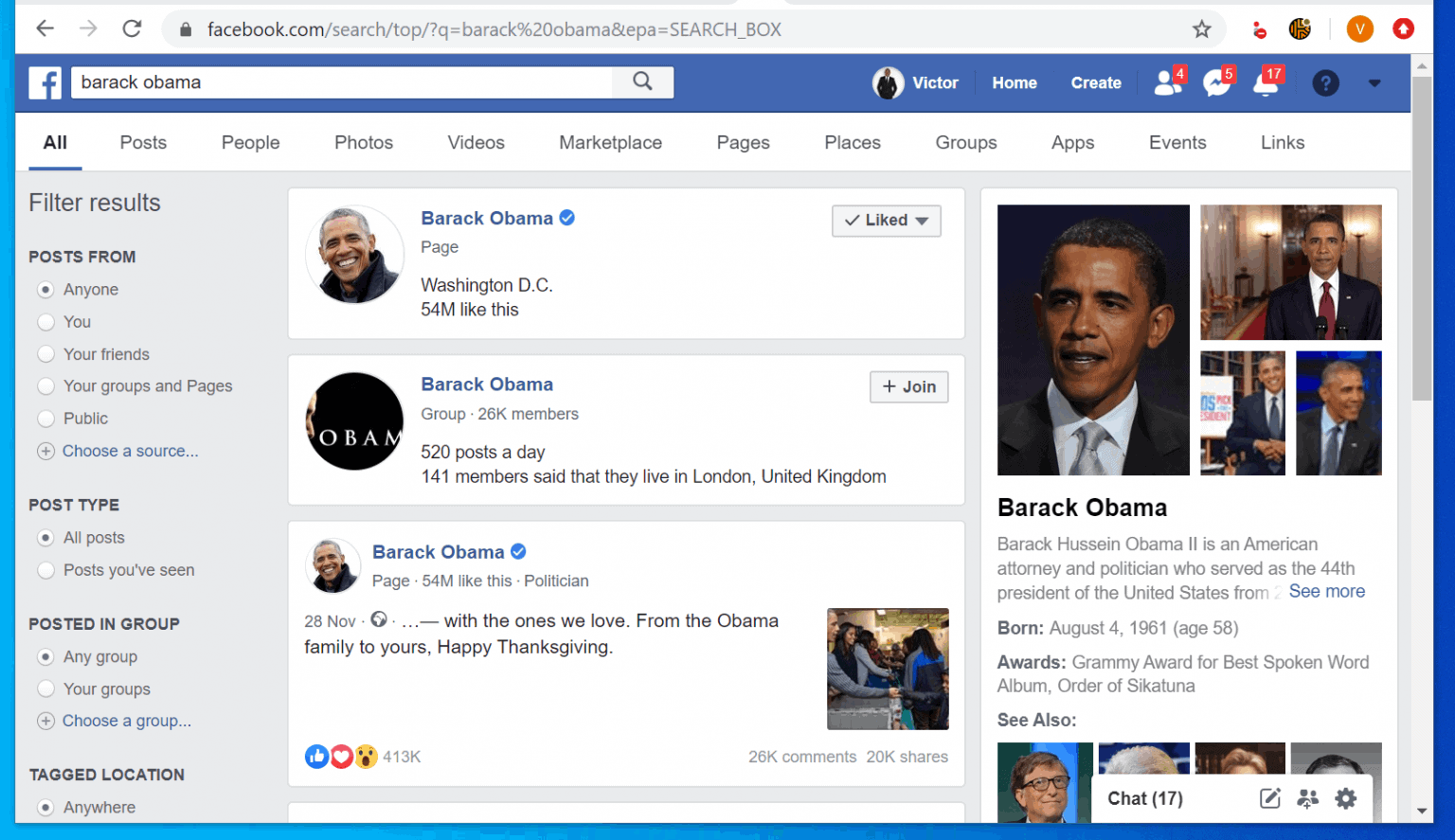
Task: Click the heart Love reaction icon
Action: (341, 757)
